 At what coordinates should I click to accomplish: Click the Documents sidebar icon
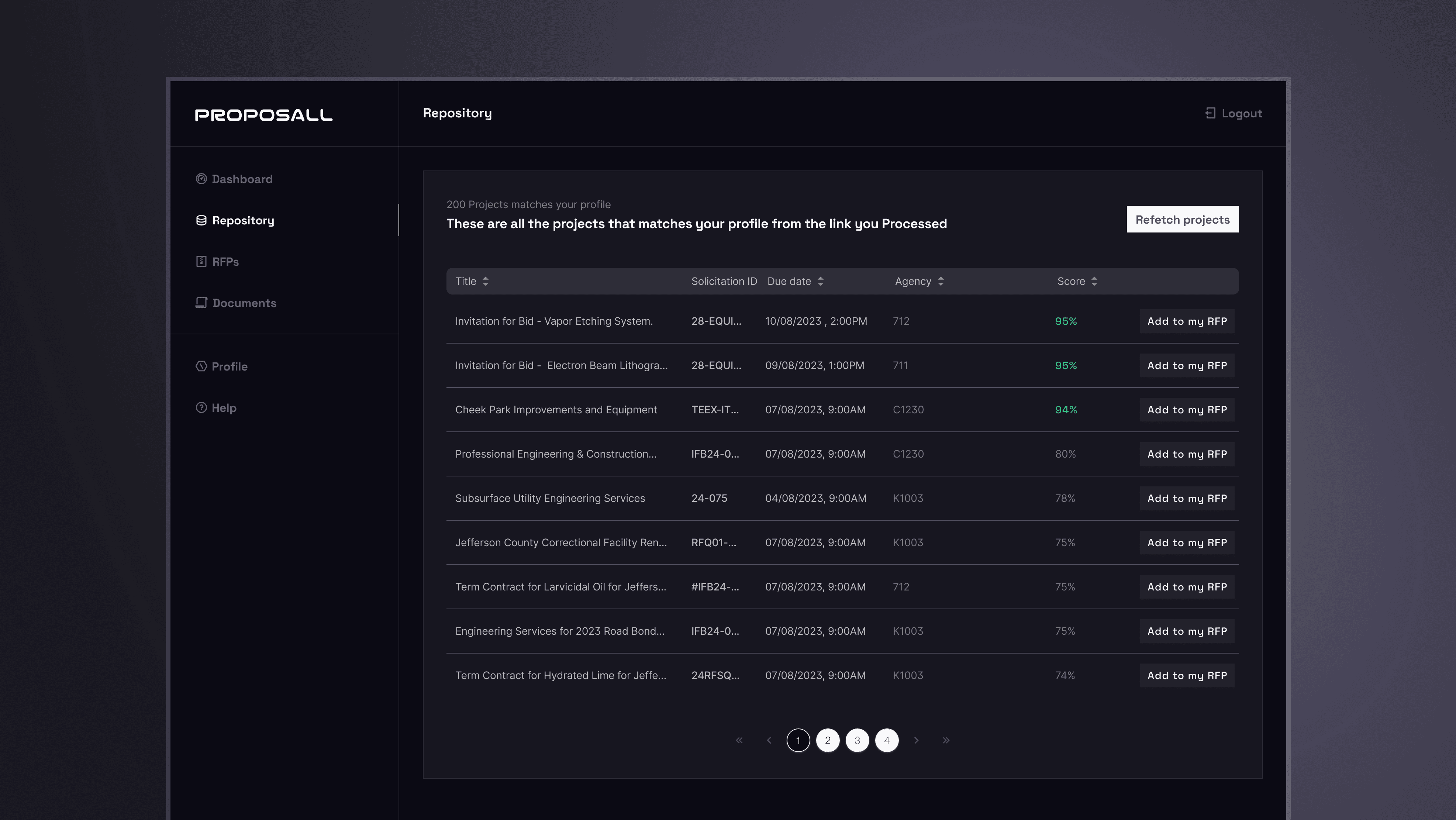pyautogui.click(x=201, y=303)
